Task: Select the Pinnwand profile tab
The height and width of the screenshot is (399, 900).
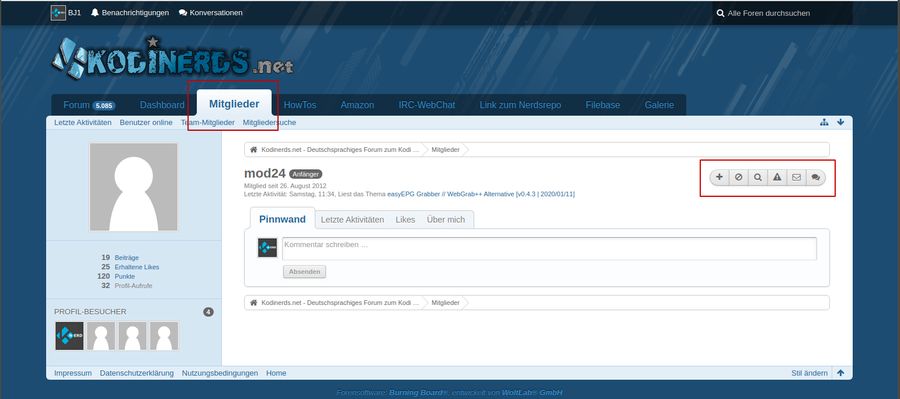Action: pyautogui.click(x=282, y=219)
